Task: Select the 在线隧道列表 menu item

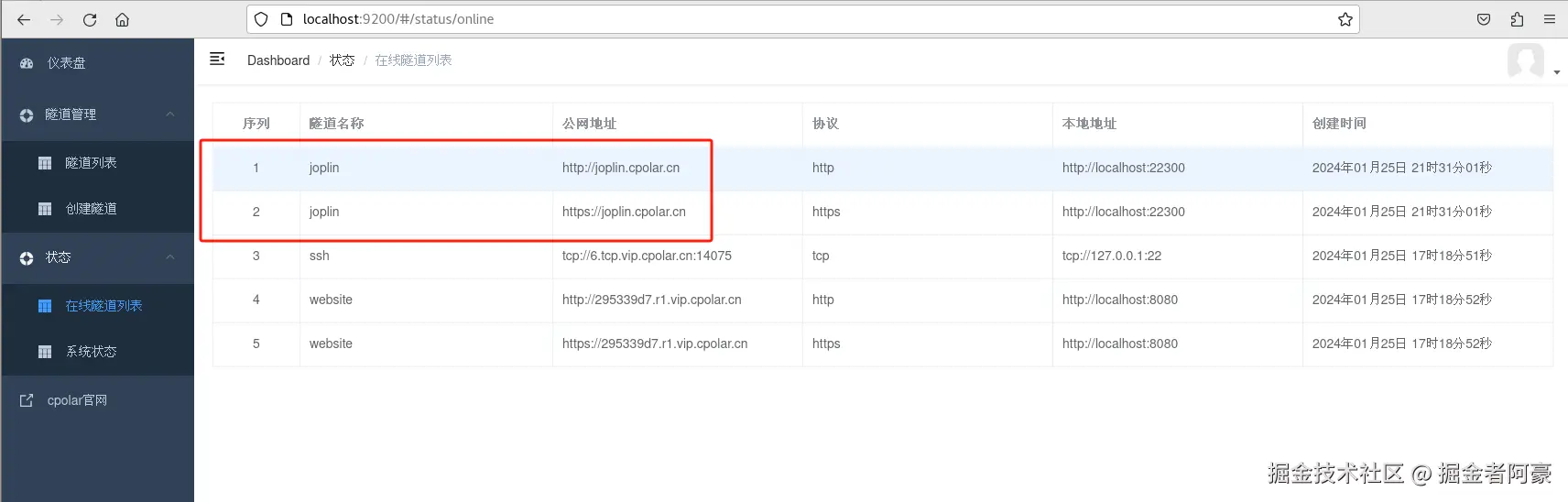Action: click(97, 306)
